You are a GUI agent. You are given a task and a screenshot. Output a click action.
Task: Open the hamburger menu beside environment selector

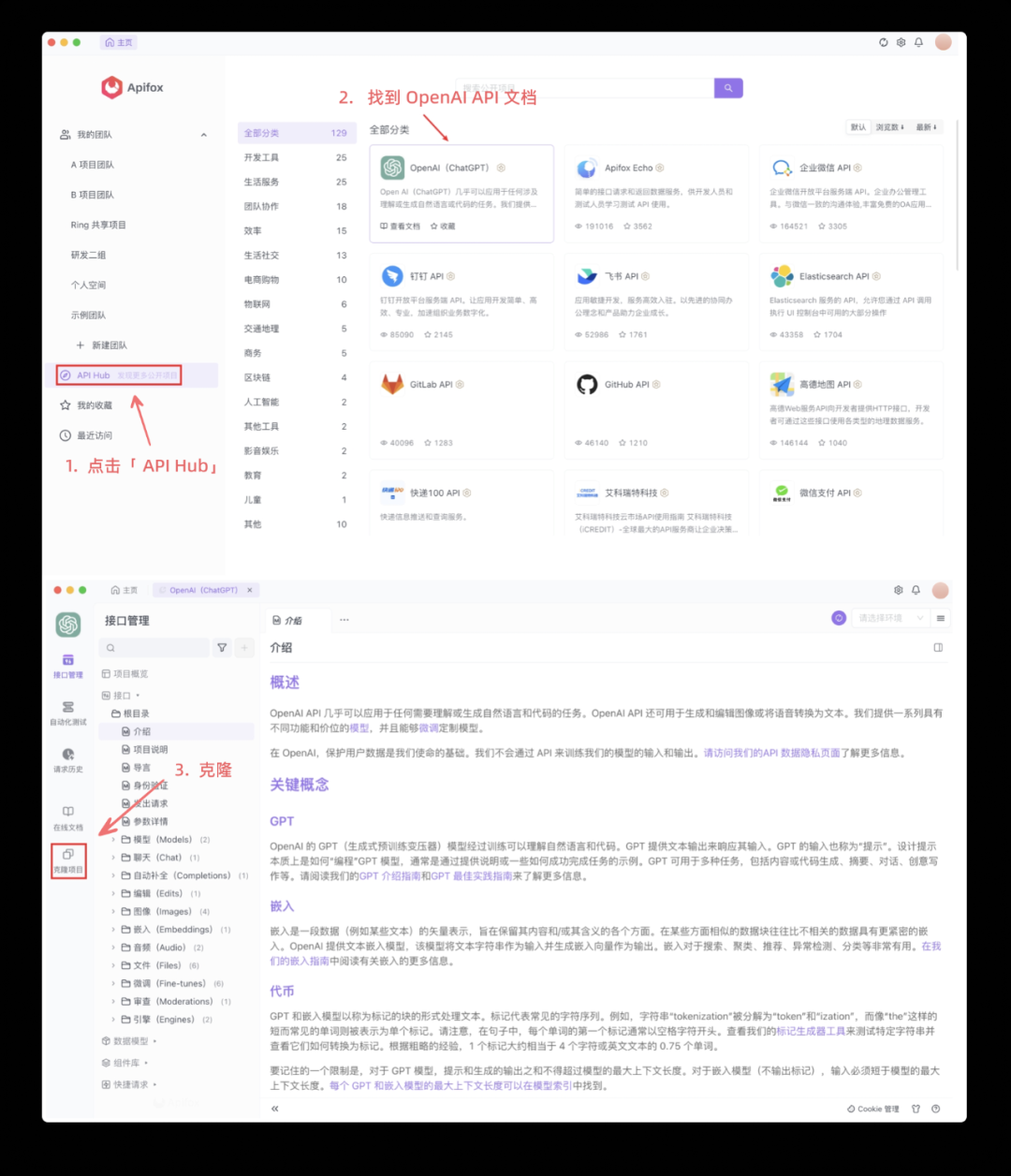(940, 618)
